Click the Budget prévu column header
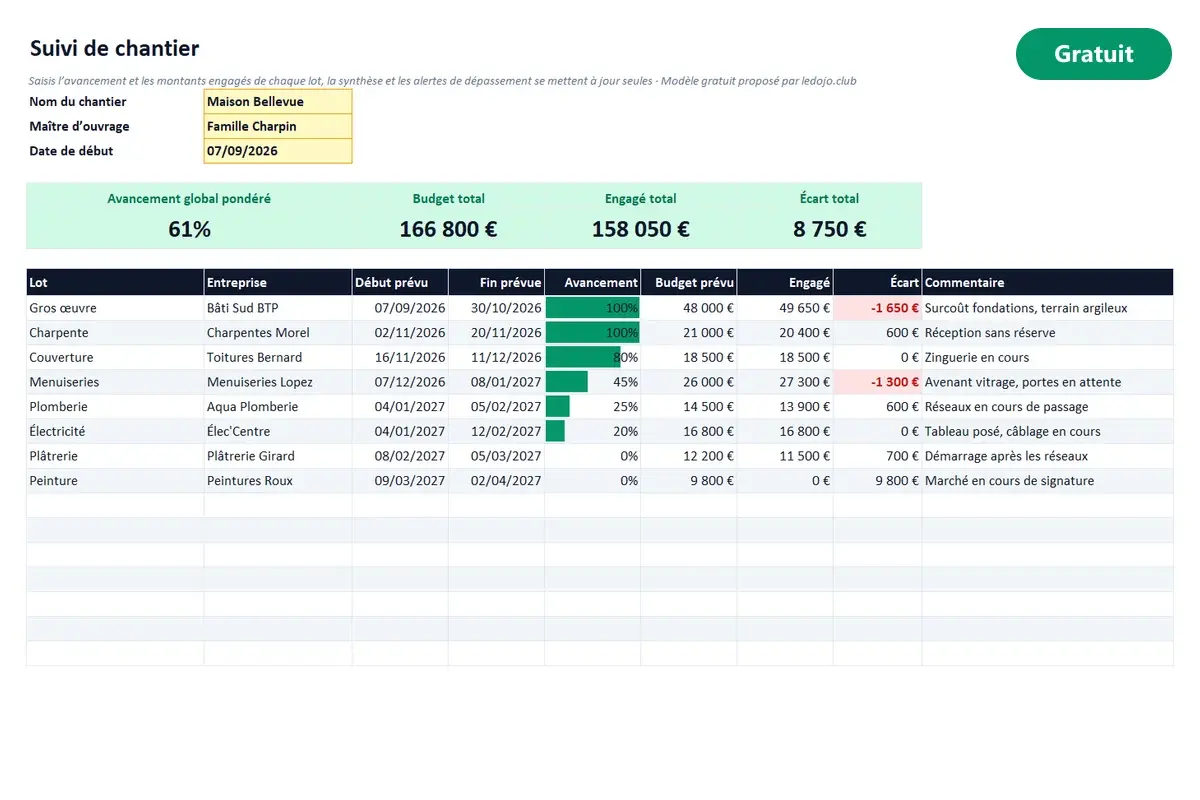This screenshot has height=800, width=1200. [x=688, y=283]
